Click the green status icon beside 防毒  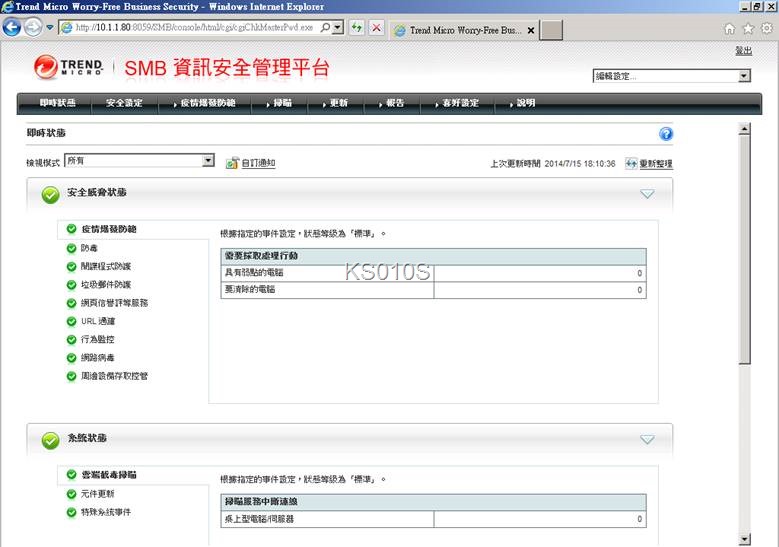(x=72, y=248)
